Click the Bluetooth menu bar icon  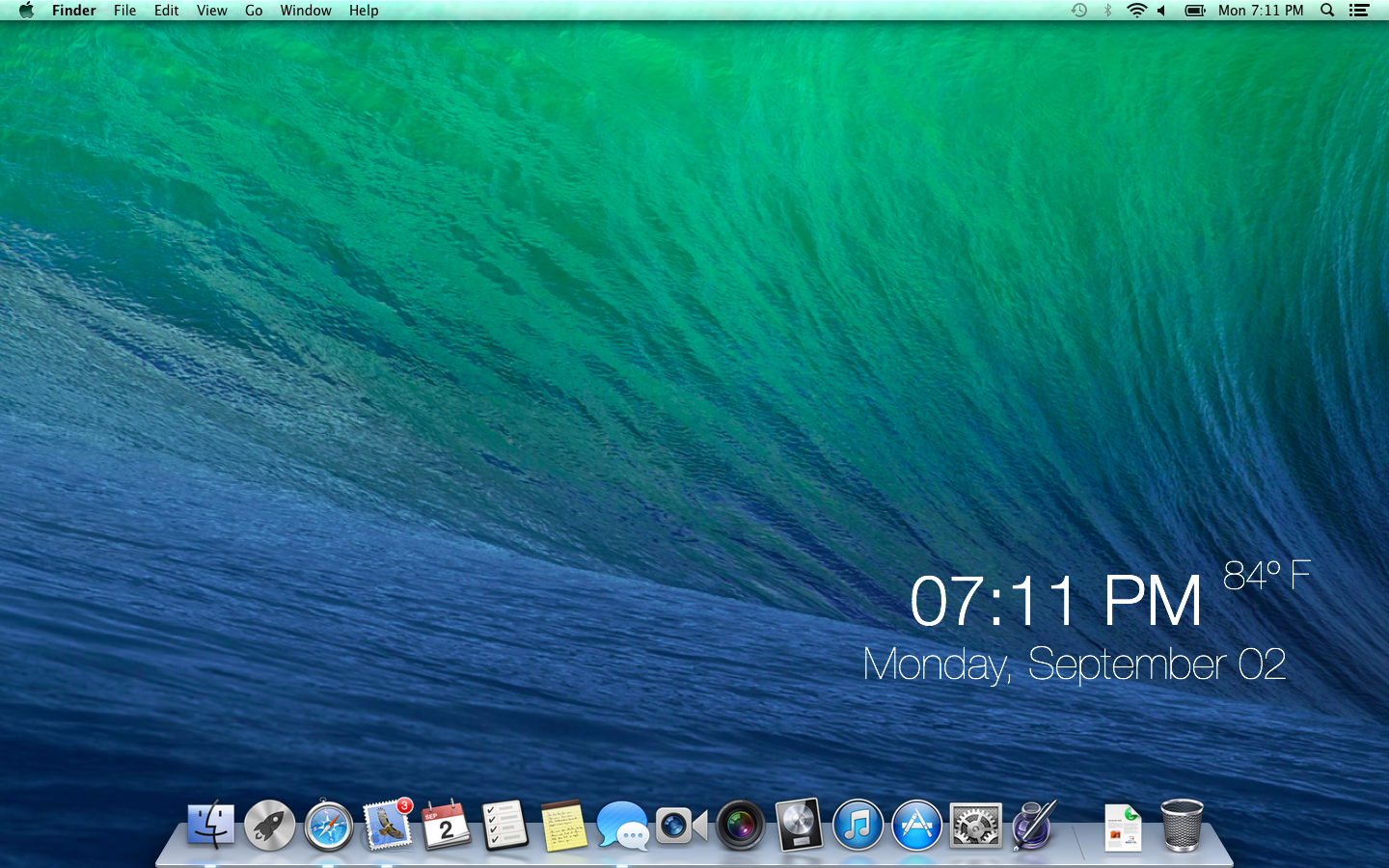1107,11
